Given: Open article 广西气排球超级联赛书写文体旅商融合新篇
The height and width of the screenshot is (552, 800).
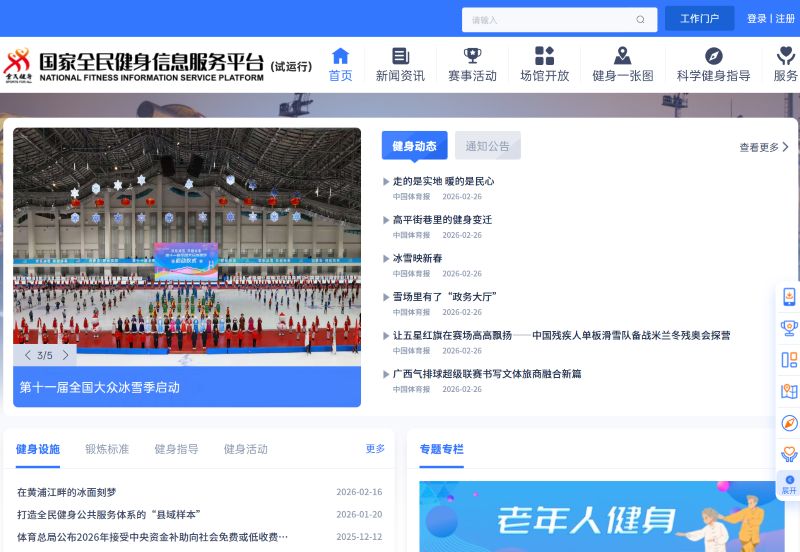Looking at the screenshot, I should point(487,374).
